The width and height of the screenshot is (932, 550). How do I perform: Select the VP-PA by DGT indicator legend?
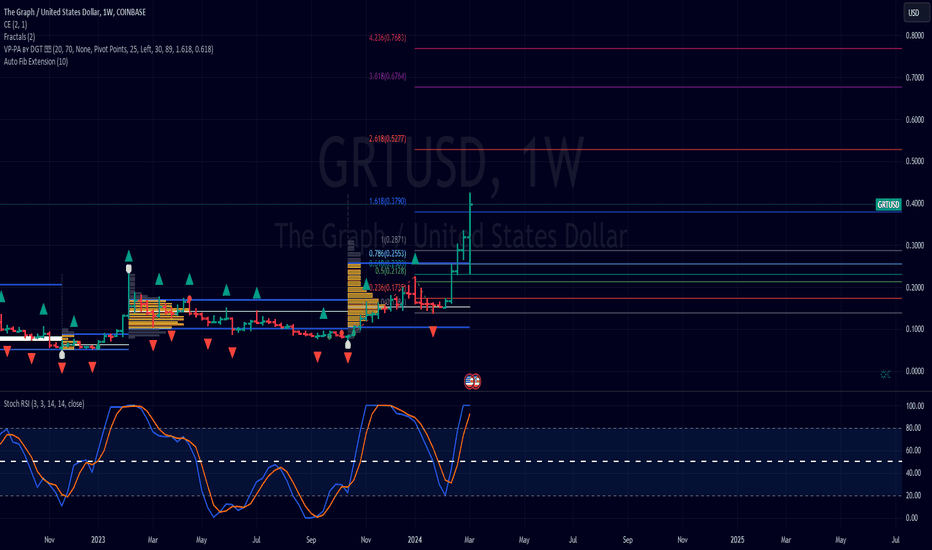108,49
